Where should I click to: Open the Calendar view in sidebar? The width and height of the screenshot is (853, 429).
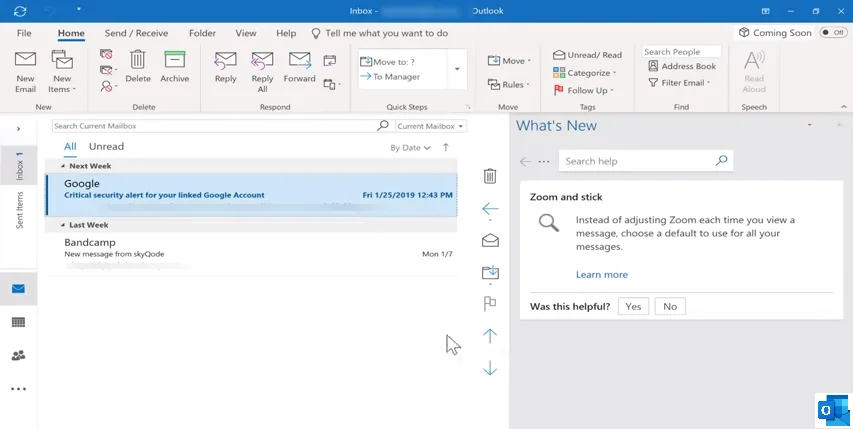click(x=18, y=322)
